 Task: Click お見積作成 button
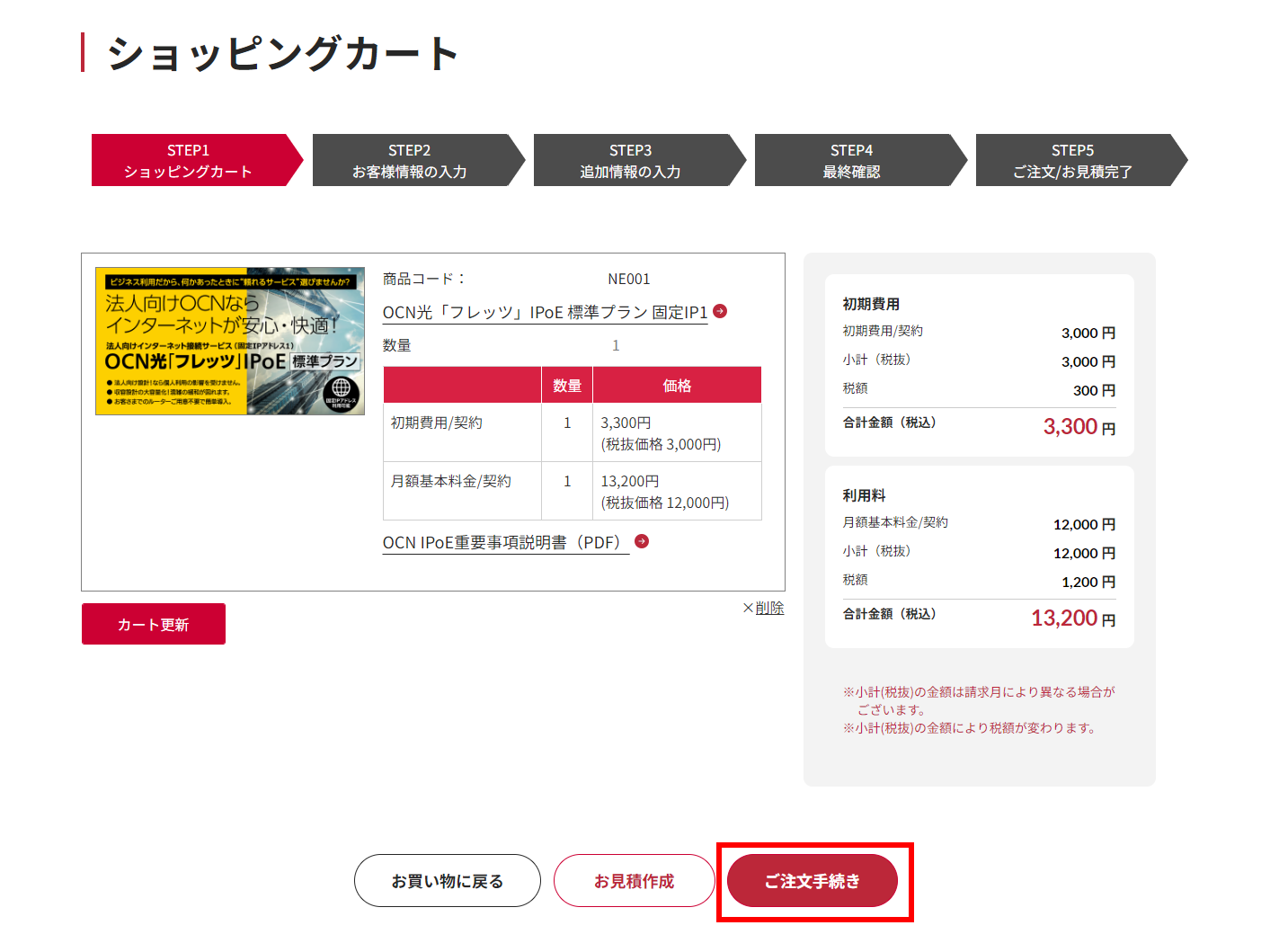634,881
